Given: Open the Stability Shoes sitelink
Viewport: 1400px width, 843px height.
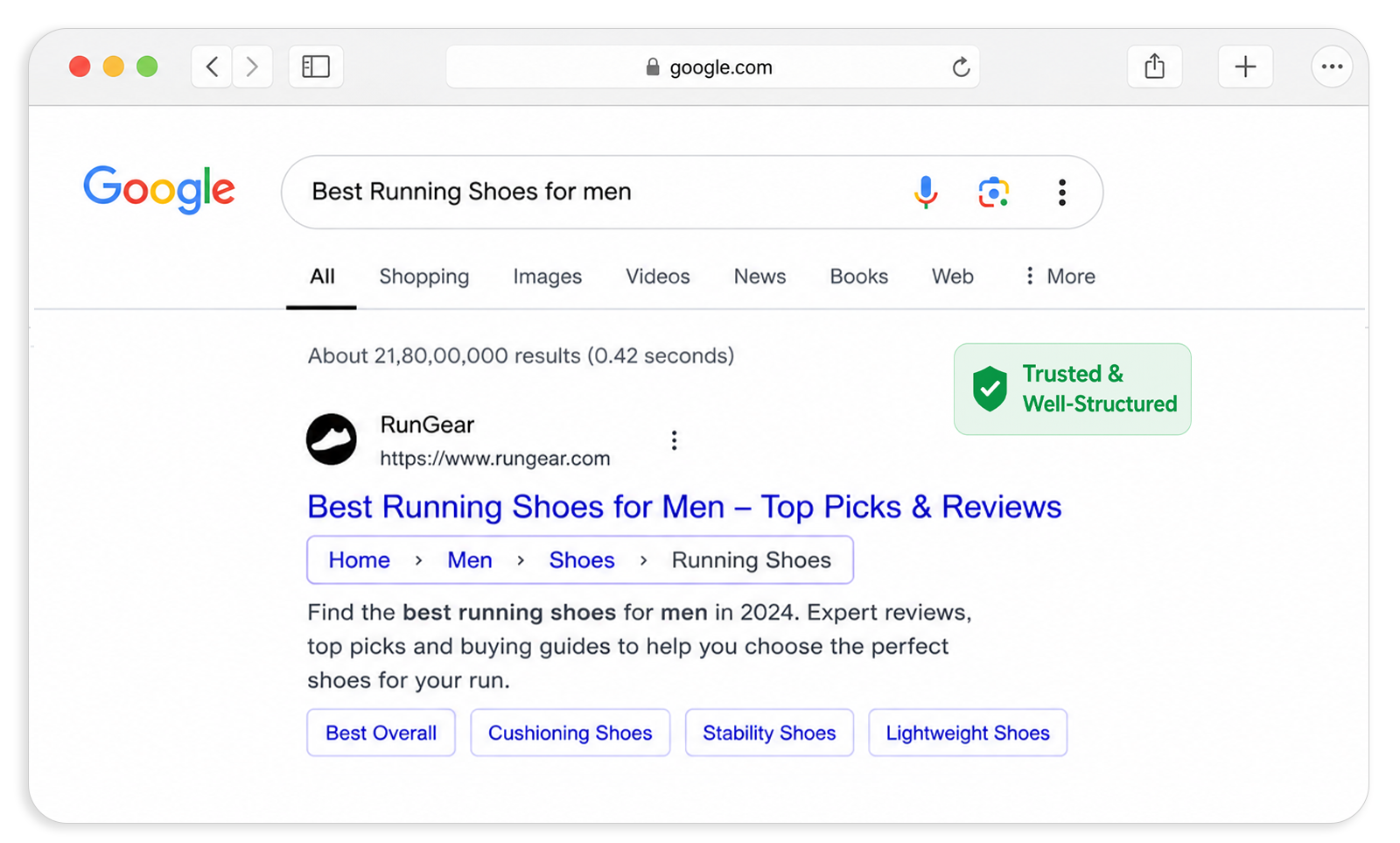Looking at the screenshot, I should click(x=769, y=733).
